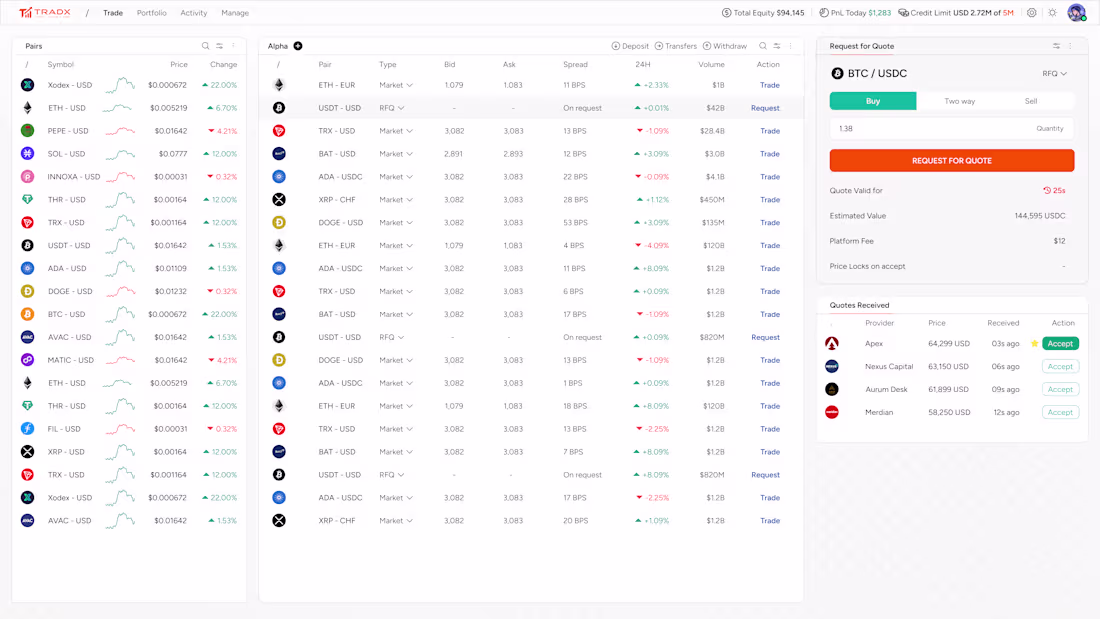The image size is (1100, 619).
Task: Click the Withdraw button
Action: tap(725, 46)
